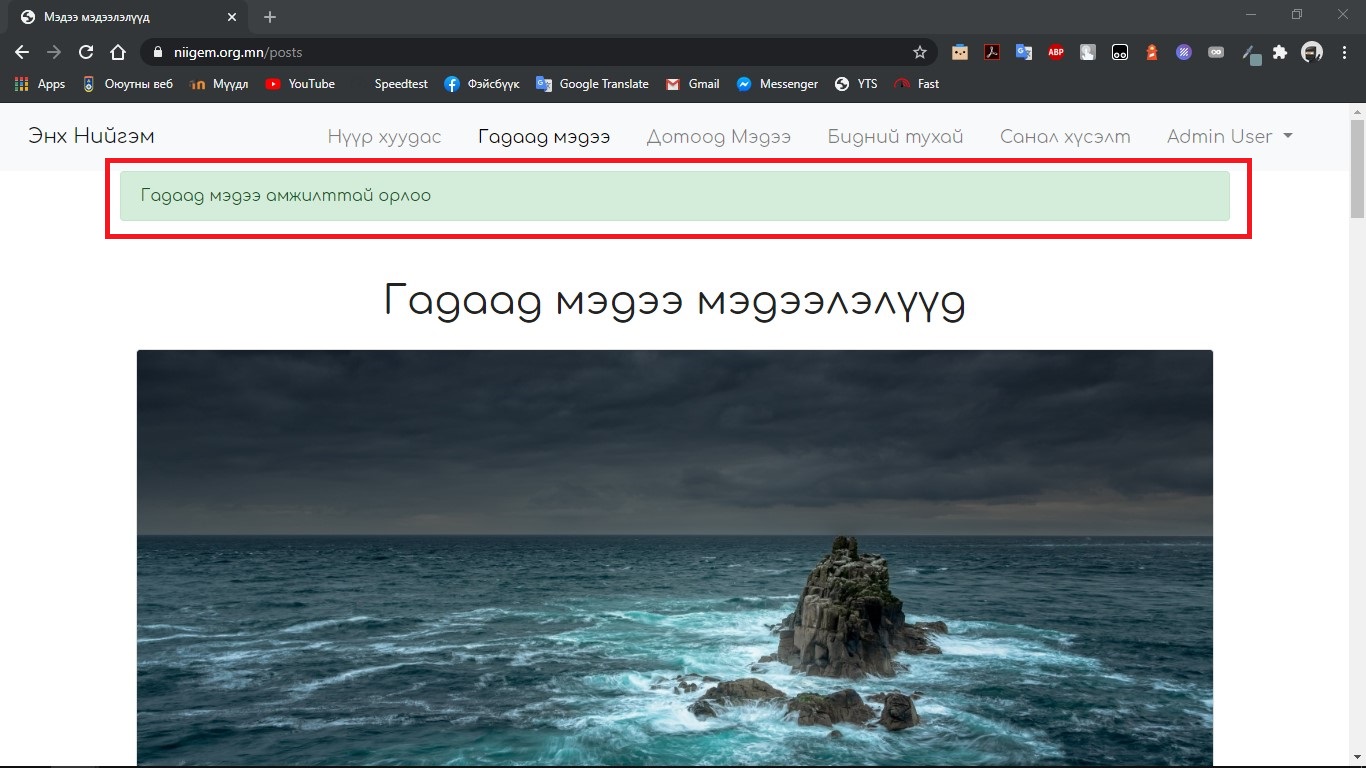Open the Adobe Acrobat extension
The height and width of the screenshot is (768, 1366).
pyautogui.click(x=991, y=52)
